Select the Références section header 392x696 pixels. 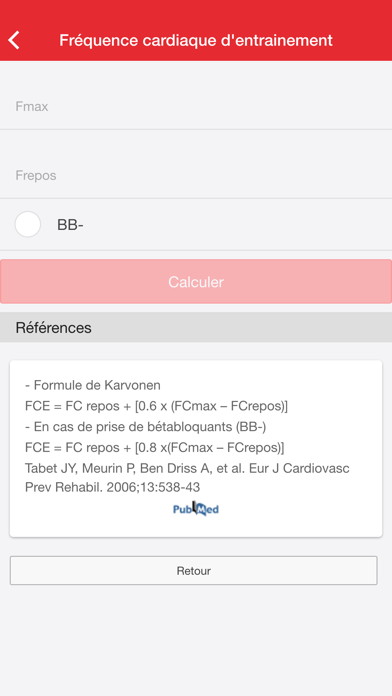pyautogui.click(x=196, y=328)
